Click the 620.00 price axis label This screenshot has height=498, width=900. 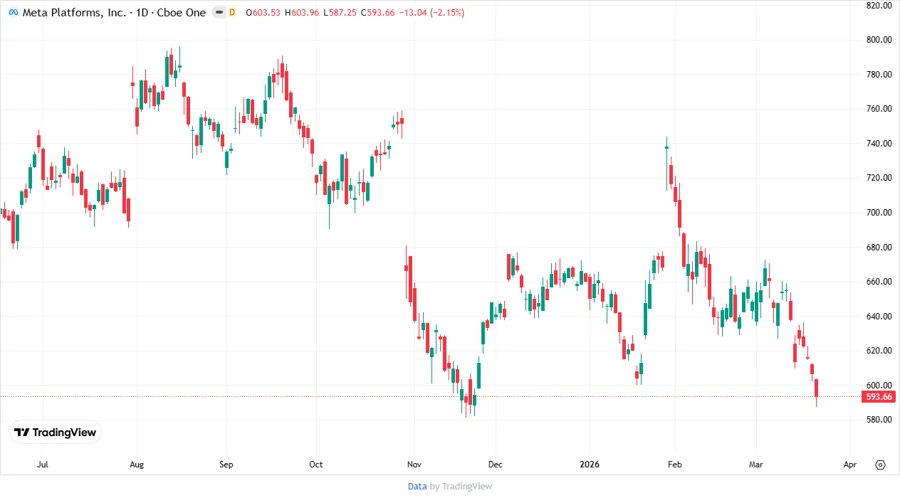click(x=879, y=351)
